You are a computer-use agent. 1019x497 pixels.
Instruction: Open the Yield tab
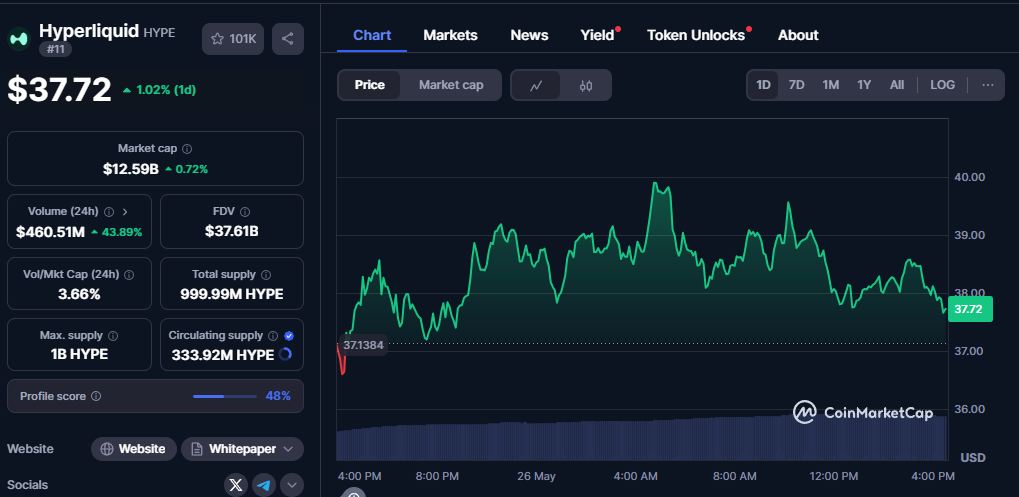597,35
